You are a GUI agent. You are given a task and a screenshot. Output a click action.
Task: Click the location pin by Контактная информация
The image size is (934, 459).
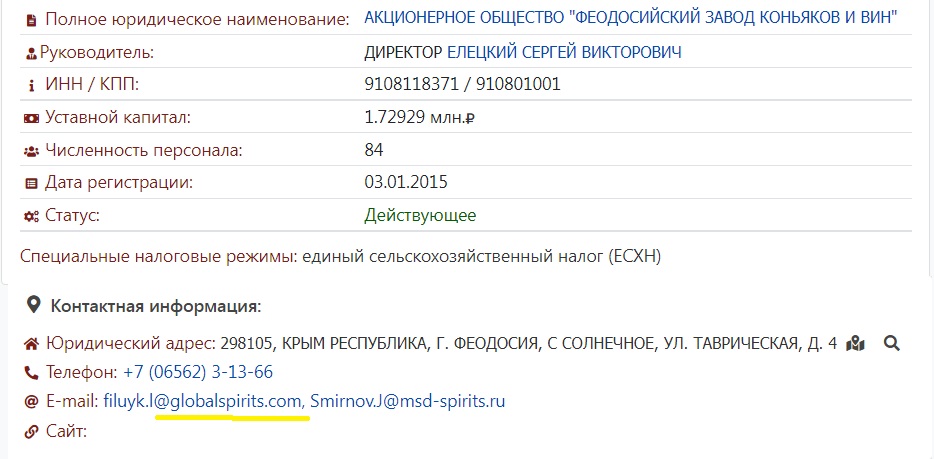[x=34, y=304]
